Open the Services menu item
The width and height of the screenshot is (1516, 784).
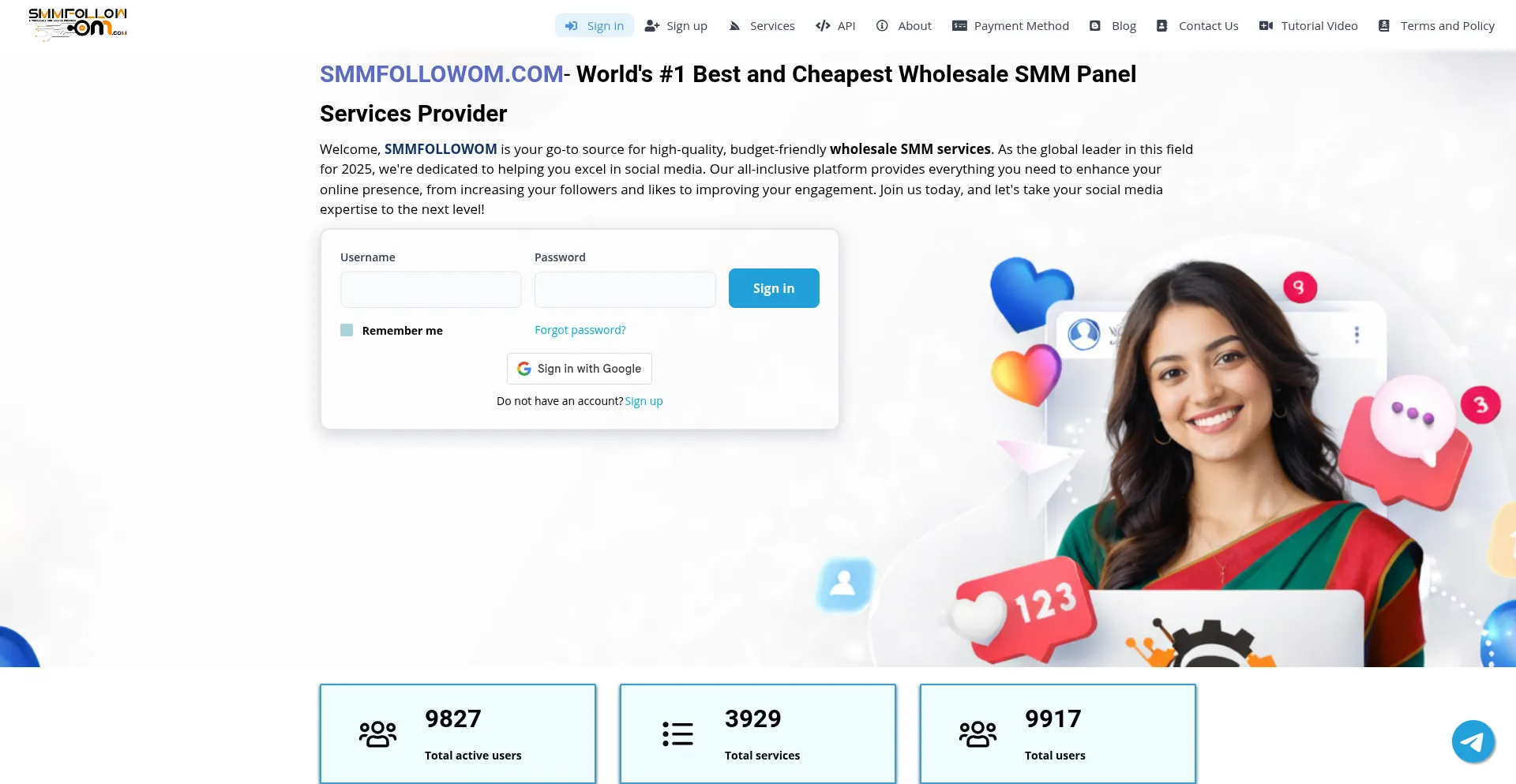tap(761, 26)
